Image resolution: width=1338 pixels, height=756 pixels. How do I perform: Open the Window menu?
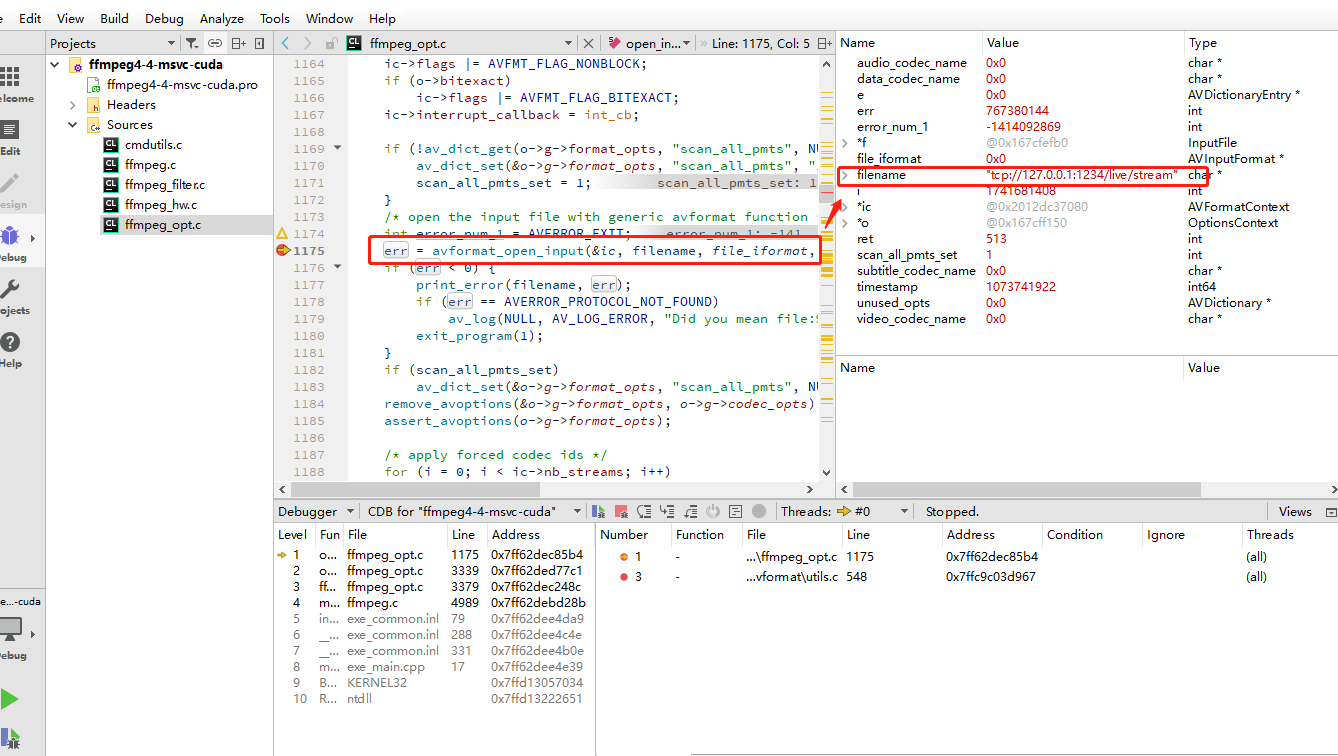coord(329,18)
